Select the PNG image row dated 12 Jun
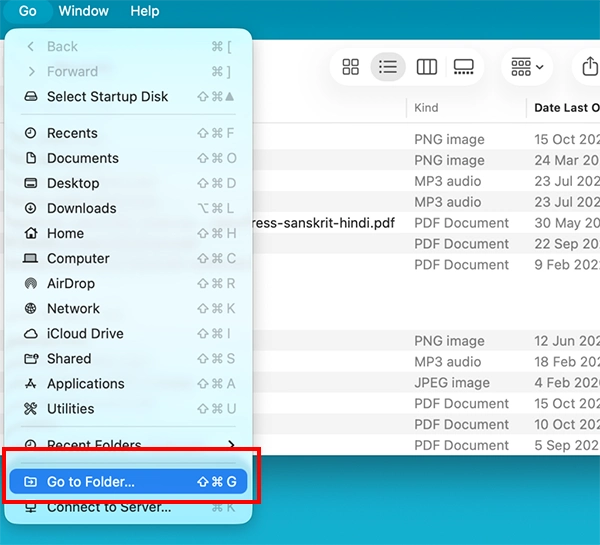The image size is (600, 545). pos(426,341)
